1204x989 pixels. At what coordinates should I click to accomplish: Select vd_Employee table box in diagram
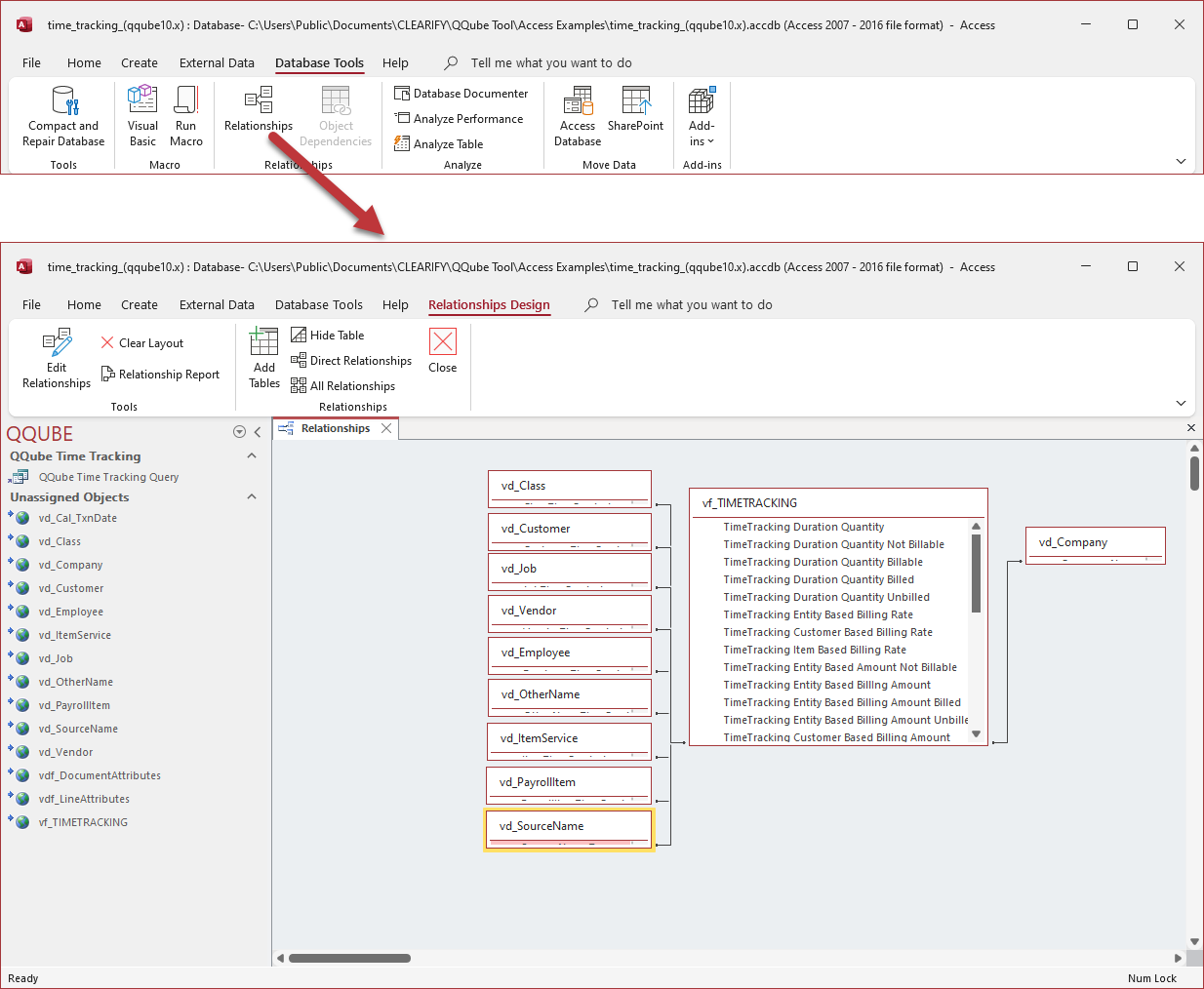[570, 655]
